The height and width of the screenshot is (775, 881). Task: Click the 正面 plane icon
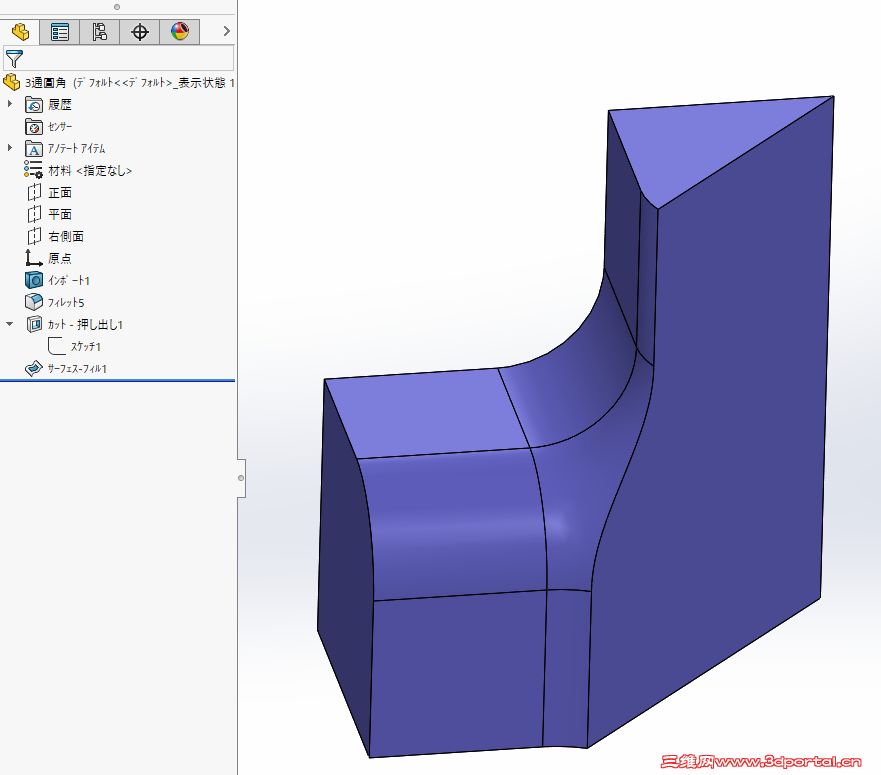[x=34, y=193]
